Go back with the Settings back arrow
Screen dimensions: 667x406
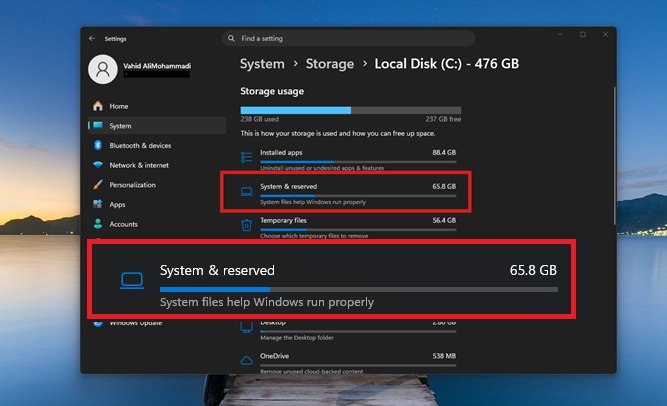[92, 38]
